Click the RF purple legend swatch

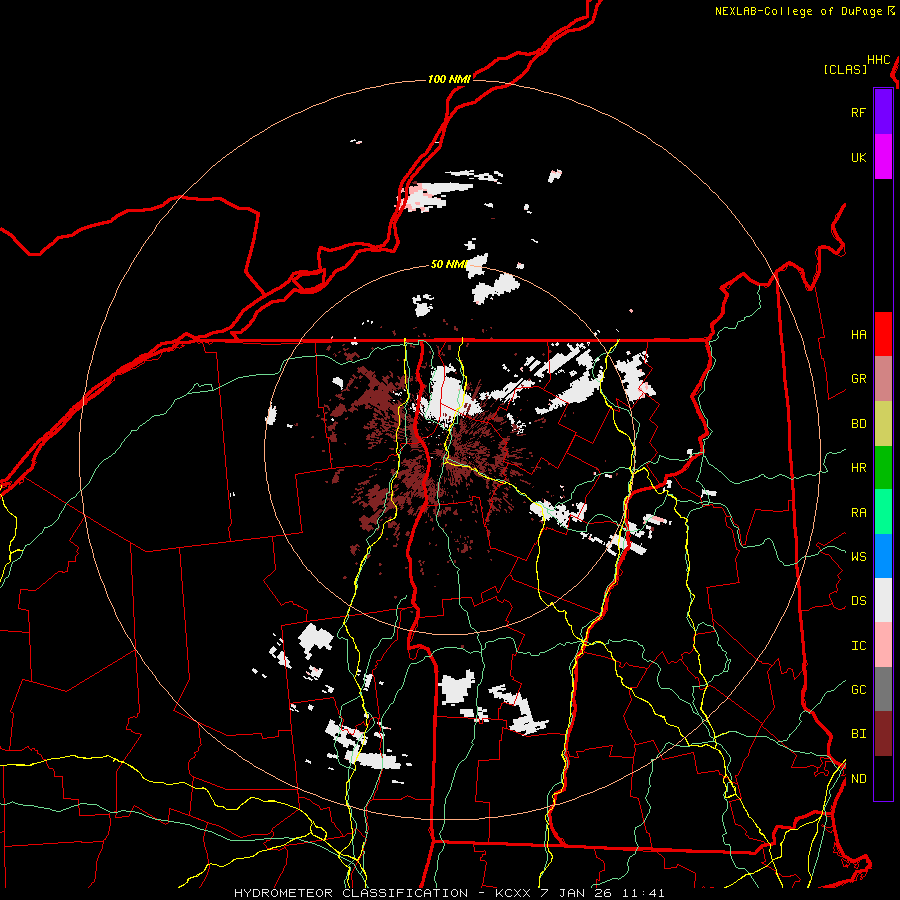pos(883,112)
